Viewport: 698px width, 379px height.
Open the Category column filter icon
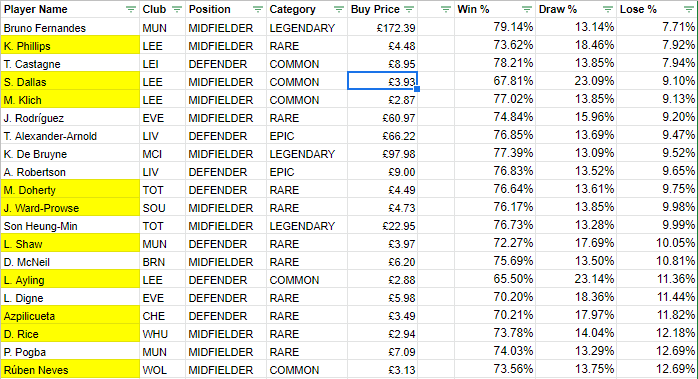339,9
